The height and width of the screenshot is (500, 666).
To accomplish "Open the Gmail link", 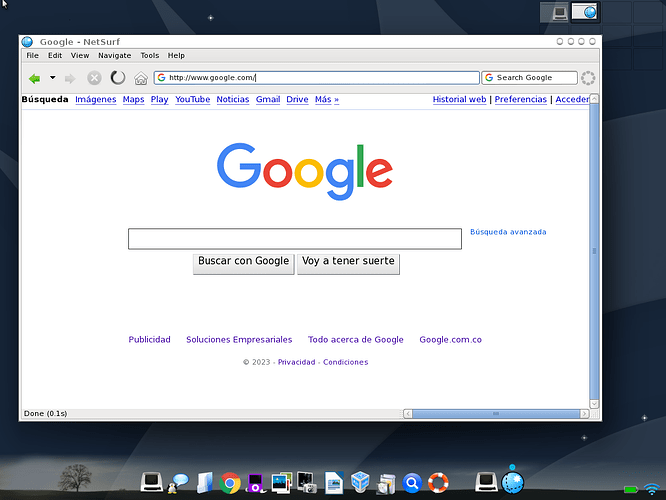I will coord(268,99).
